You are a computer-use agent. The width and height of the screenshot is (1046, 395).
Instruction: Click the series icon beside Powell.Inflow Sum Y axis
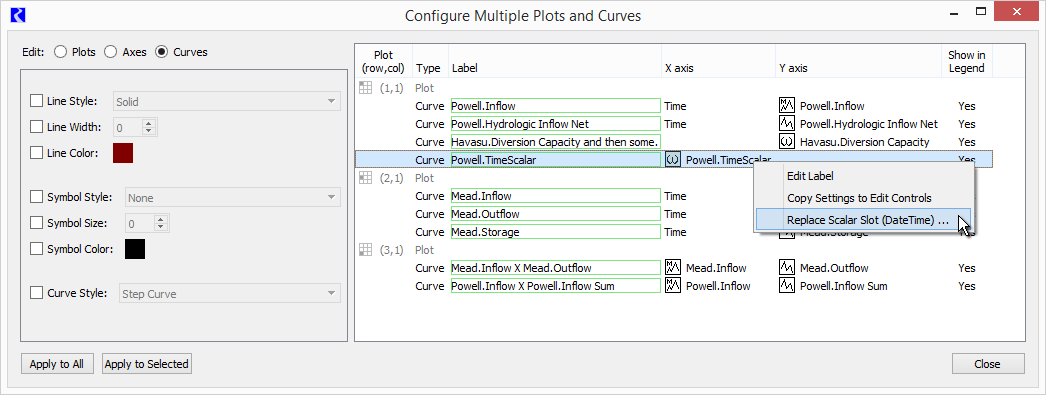[787, 286]
